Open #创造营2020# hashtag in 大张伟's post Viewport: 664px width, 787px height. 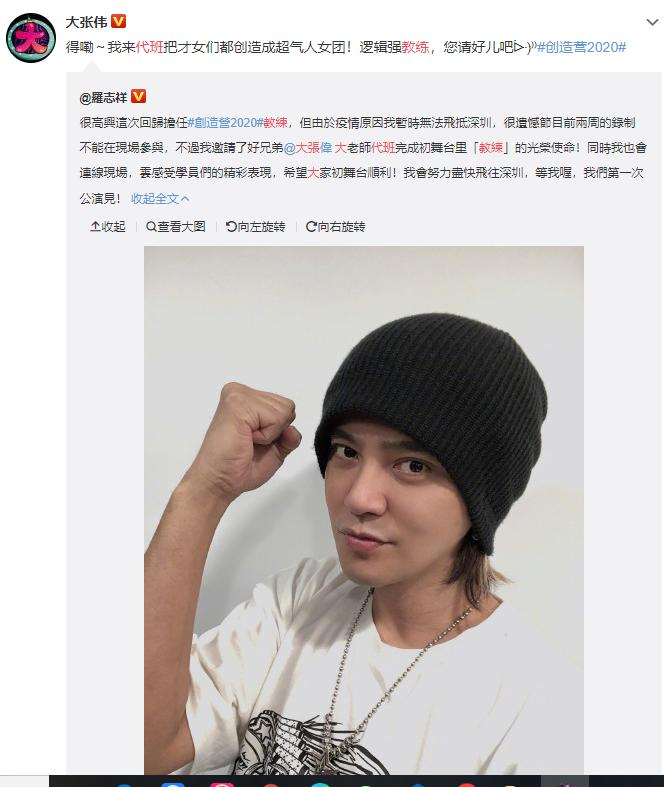click(582, 47)
